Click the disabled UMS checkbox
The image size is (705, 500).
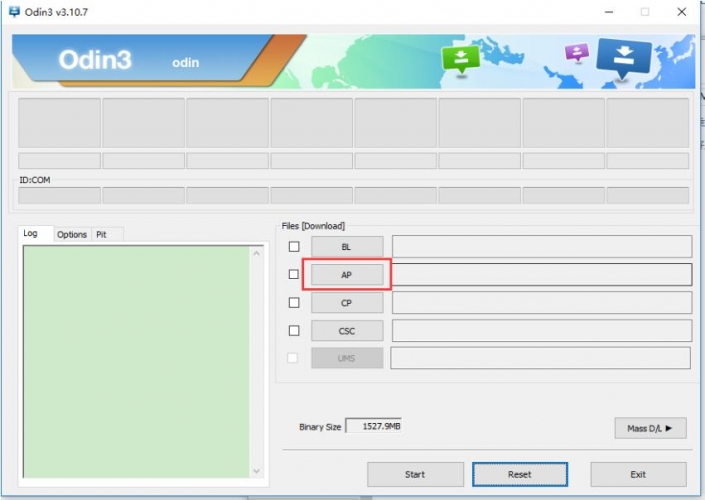point(292,358)
